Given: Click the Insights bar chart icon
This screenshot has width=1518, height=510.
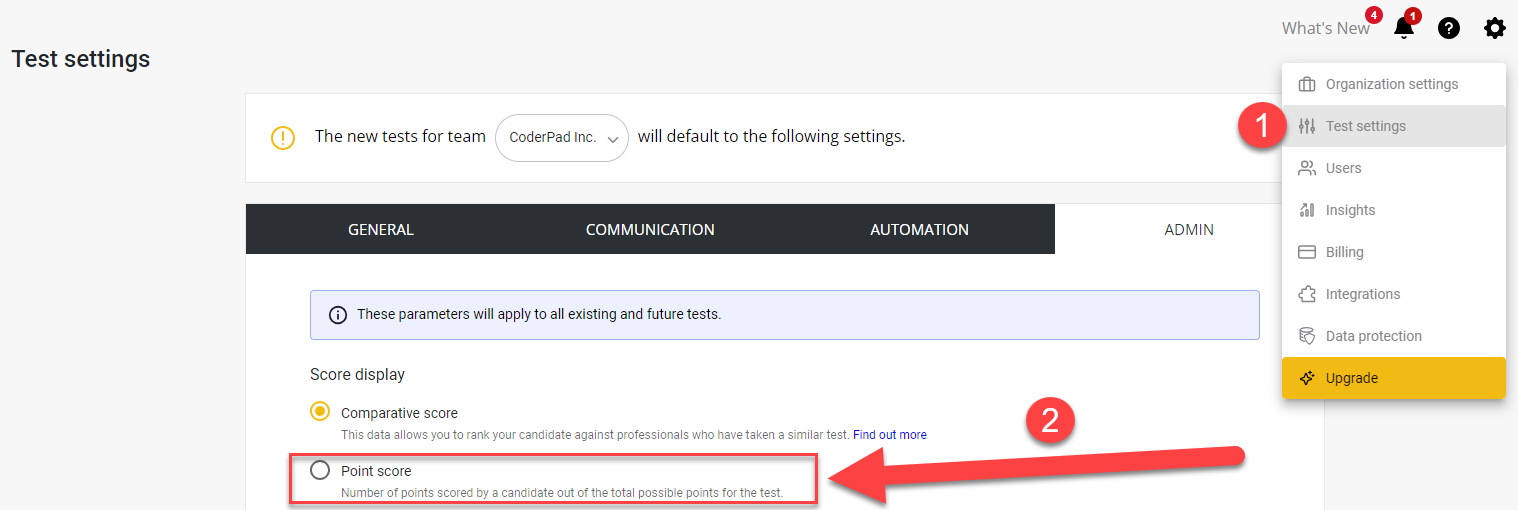Looking at the screenshot, I should [1307, 210].
